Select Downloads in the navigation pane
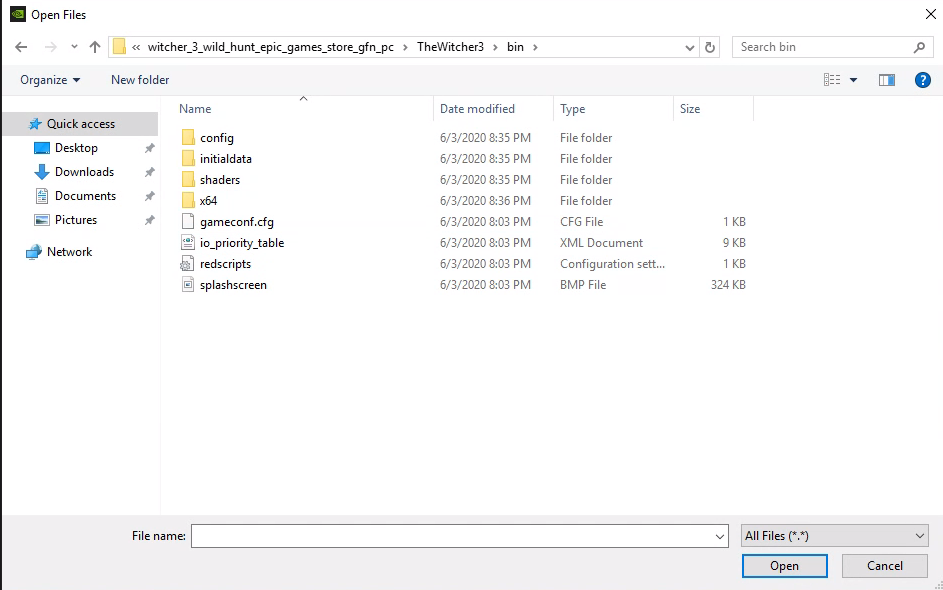943x590 pixels. (84, 172)
